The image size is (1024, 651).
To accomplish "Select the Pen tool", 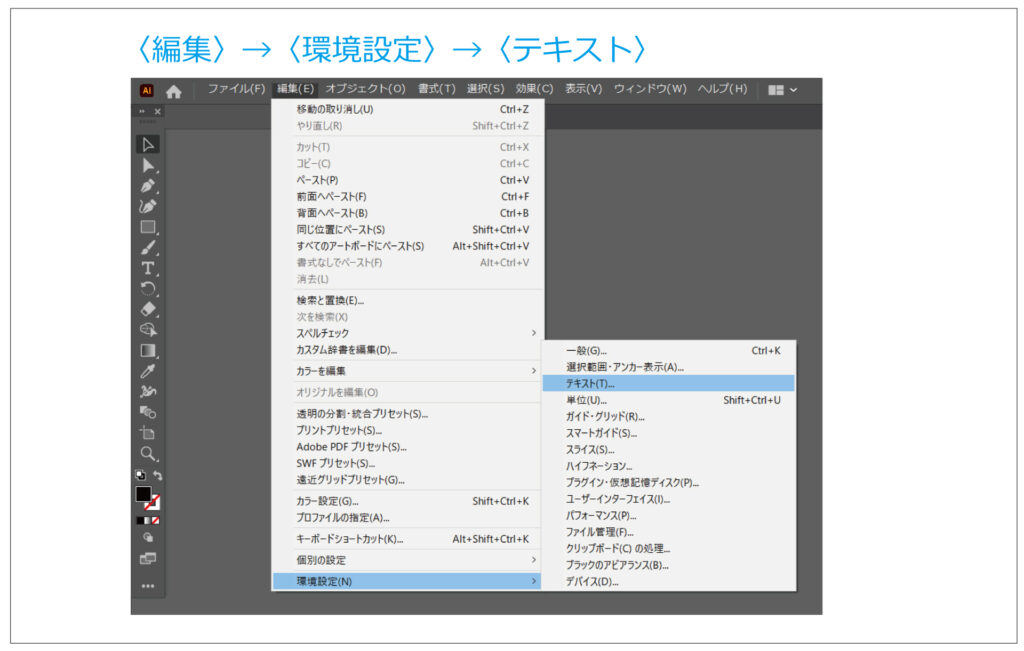I will [148, 186].
